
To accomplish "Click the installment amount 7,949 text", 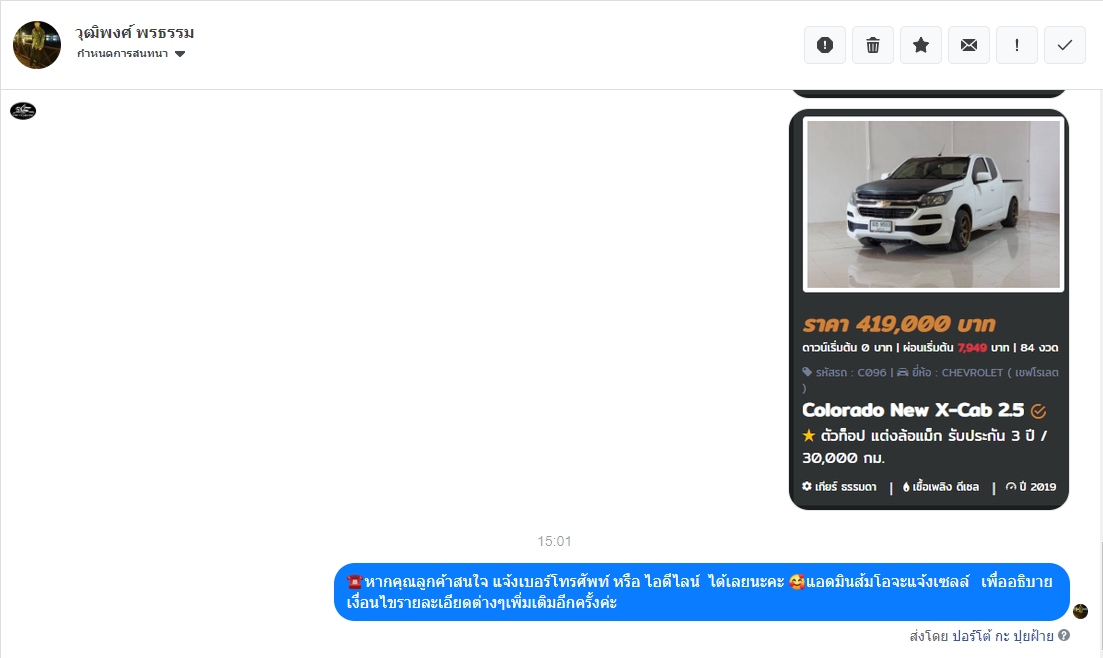I will pos(972,348).
